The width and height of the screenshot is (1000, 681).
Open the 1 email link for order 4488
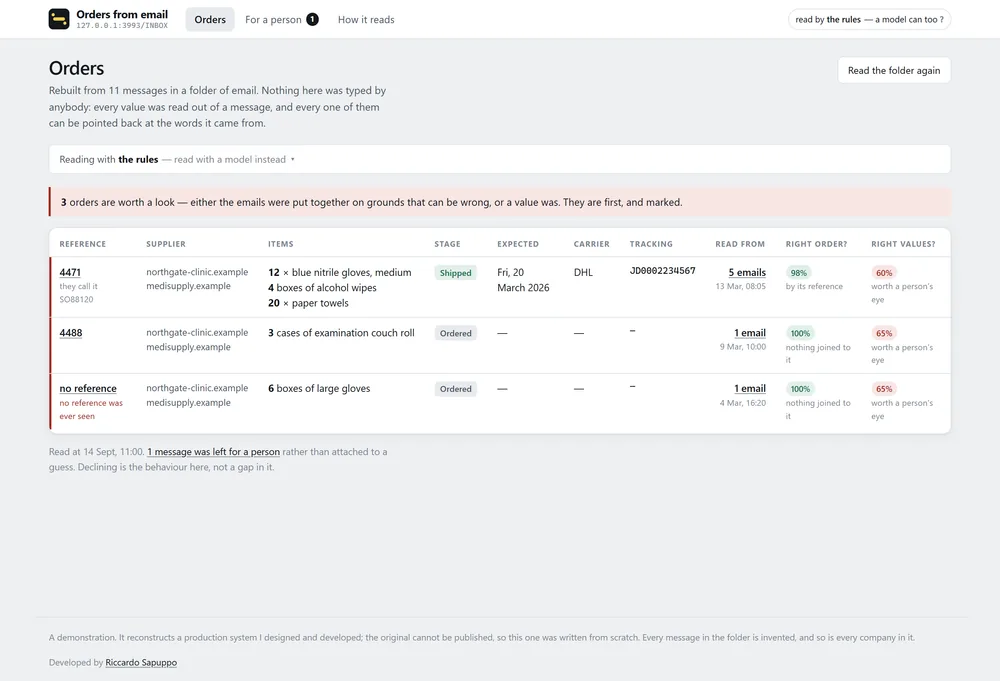pos(749,333)
